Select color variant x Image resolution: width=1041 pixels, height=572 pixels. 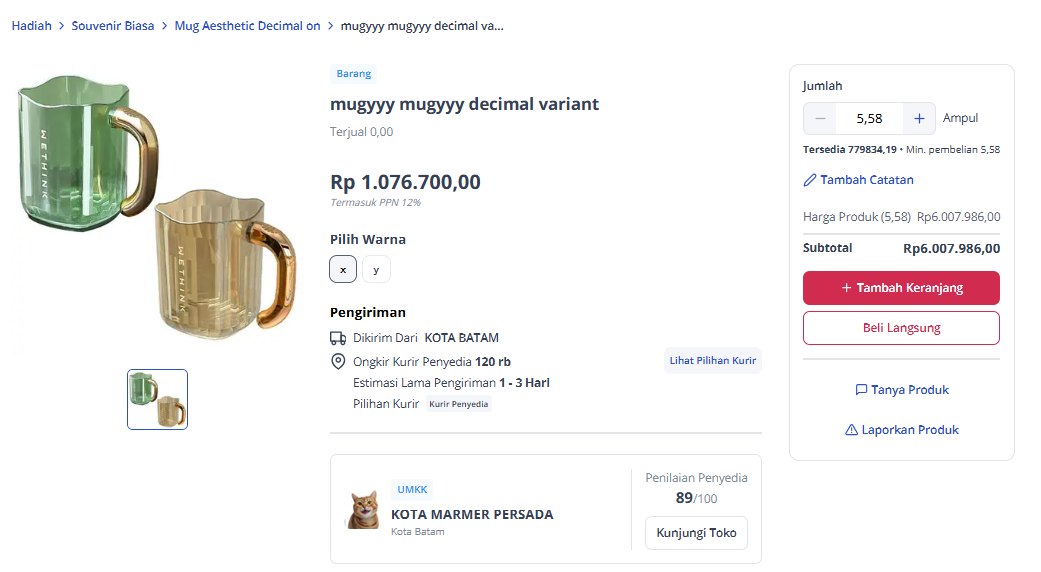[x=343, y=269]
